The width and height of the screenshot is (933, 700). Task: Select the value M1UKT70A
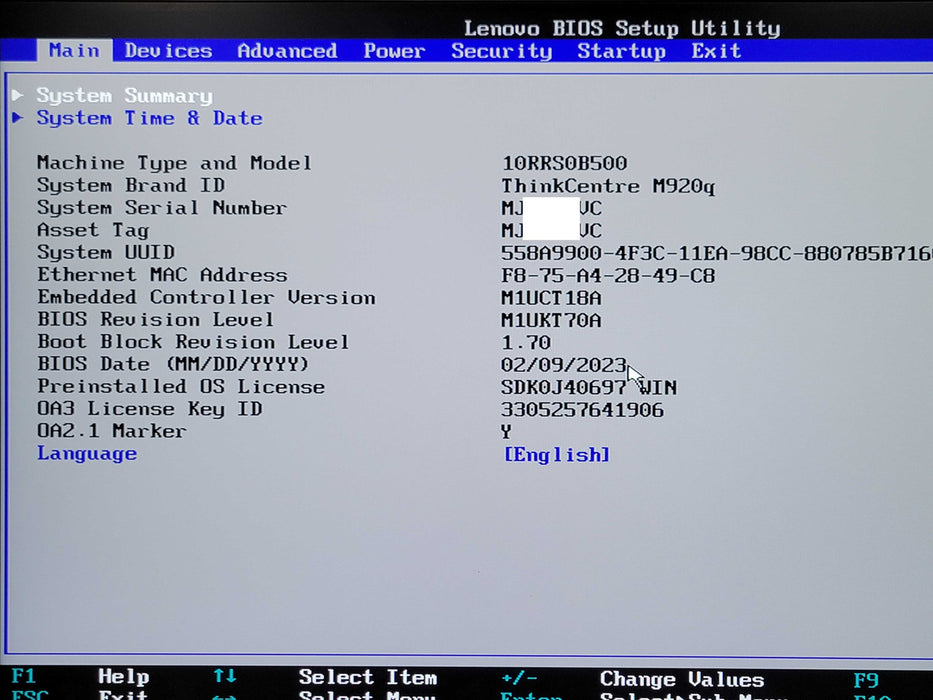551,320
